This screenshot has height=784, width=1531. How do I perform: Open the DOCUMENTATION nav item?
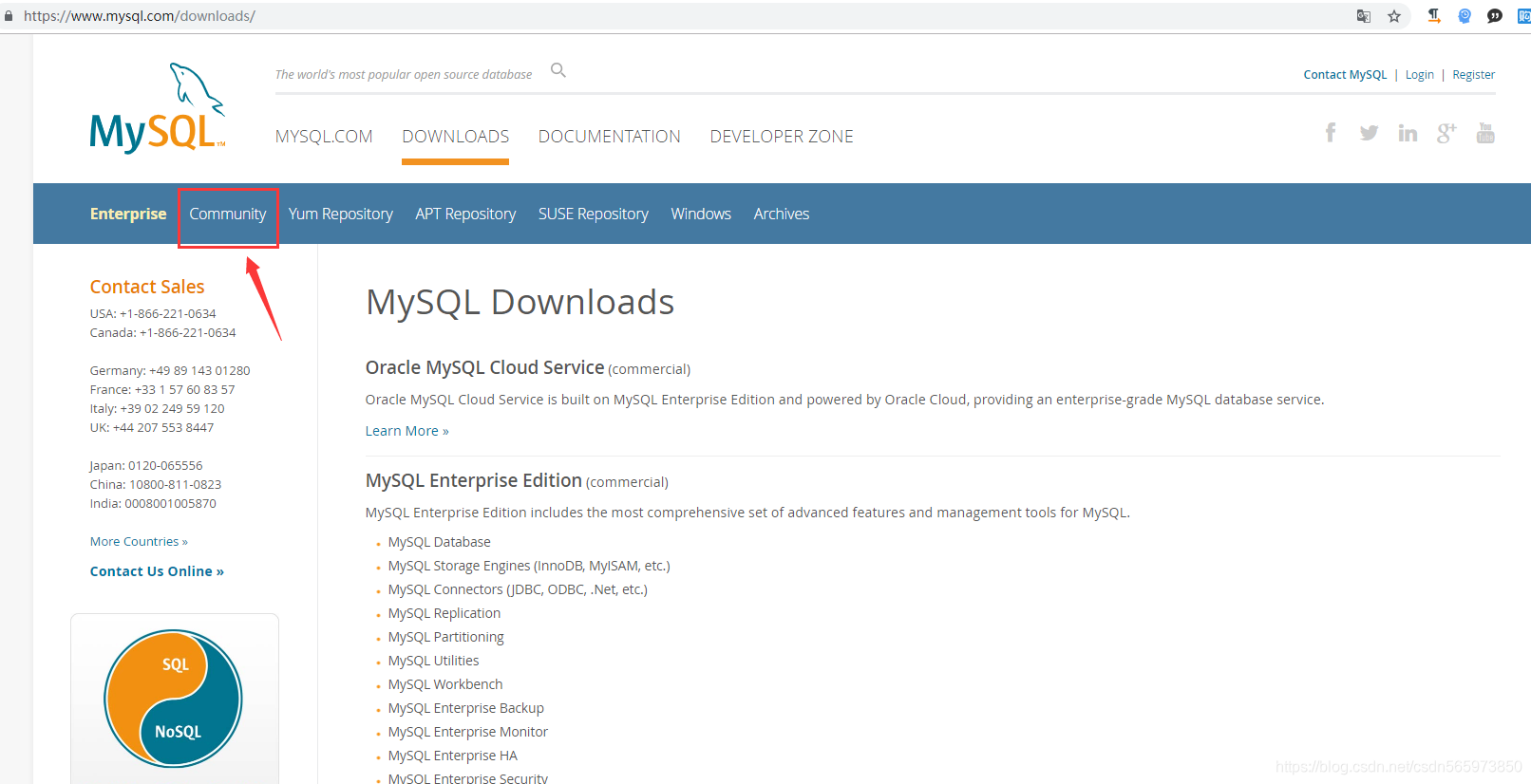[x=610, y=137]
